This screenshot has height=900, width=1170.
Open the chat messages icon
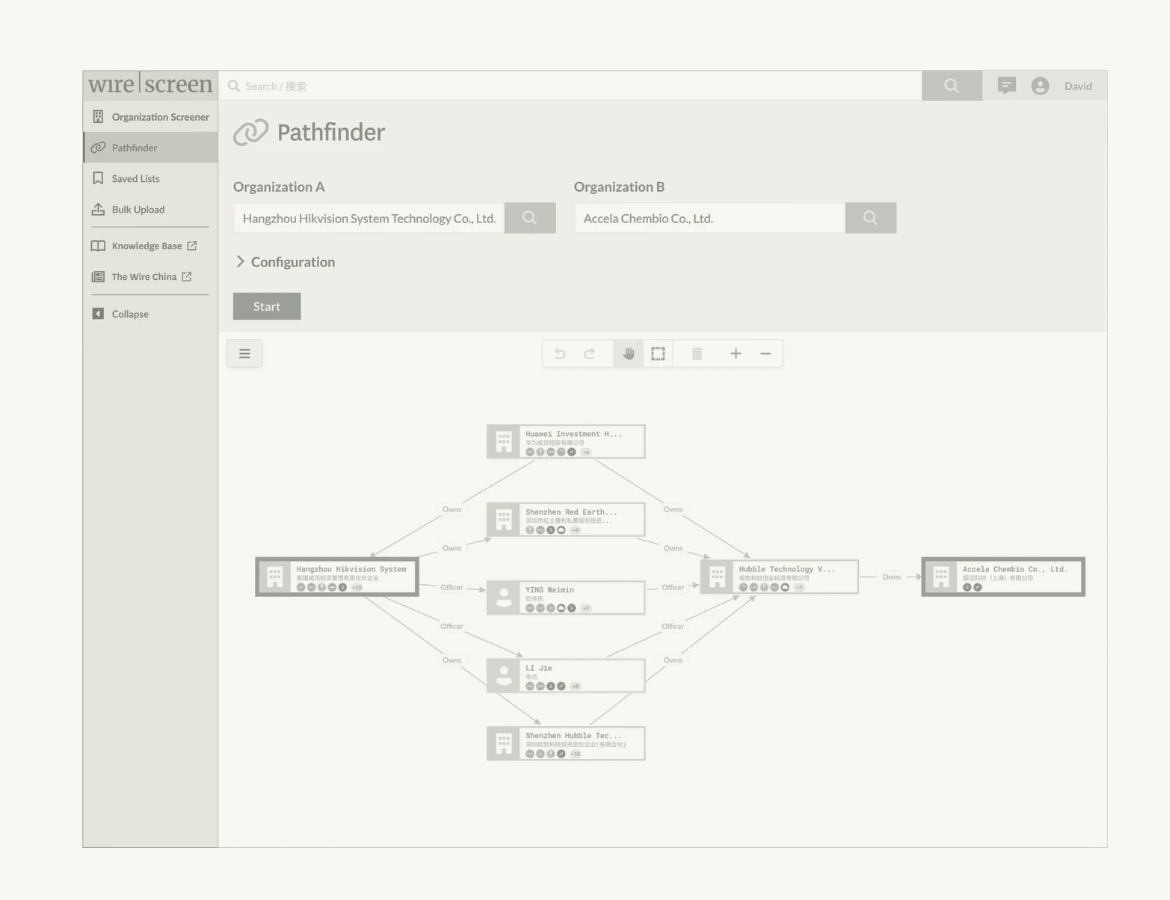coord(1007,86)
